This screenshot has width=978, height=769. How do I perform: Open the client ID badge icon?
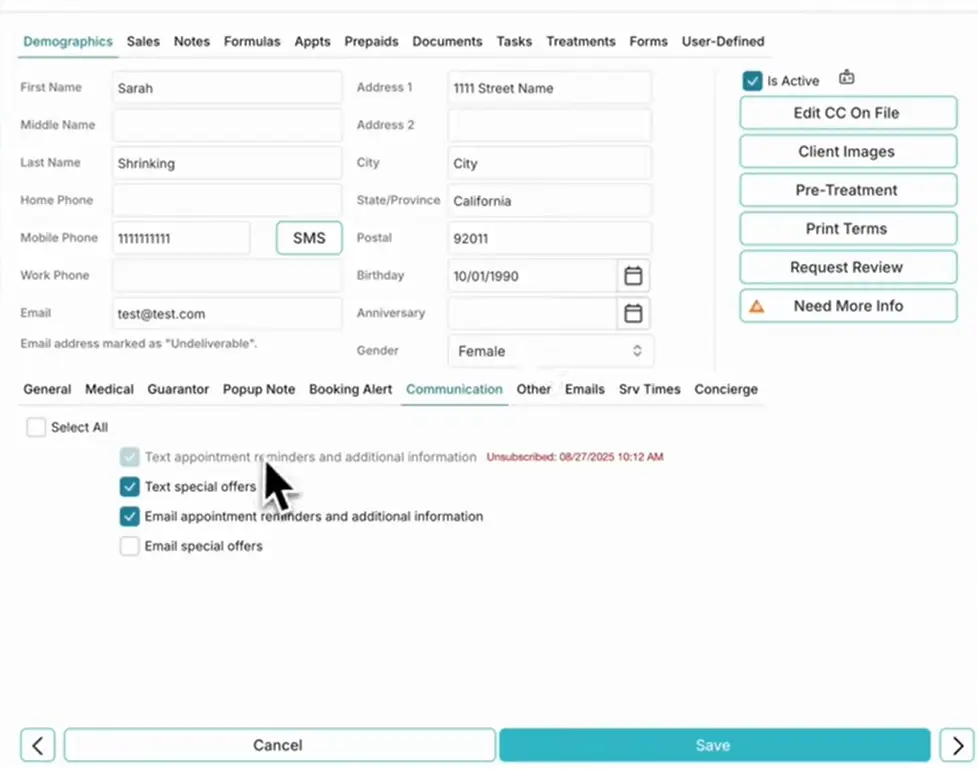coord(846,77)
